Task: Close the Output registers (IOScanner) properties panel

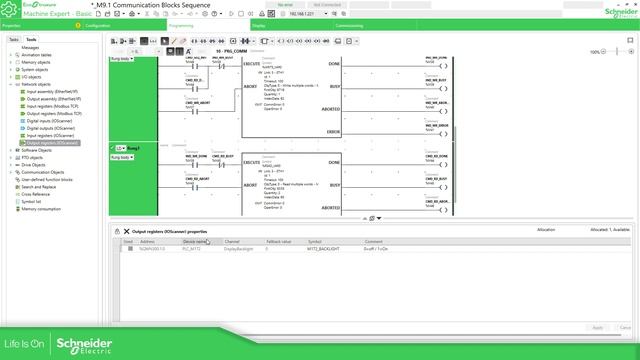Action: [127, 231]
